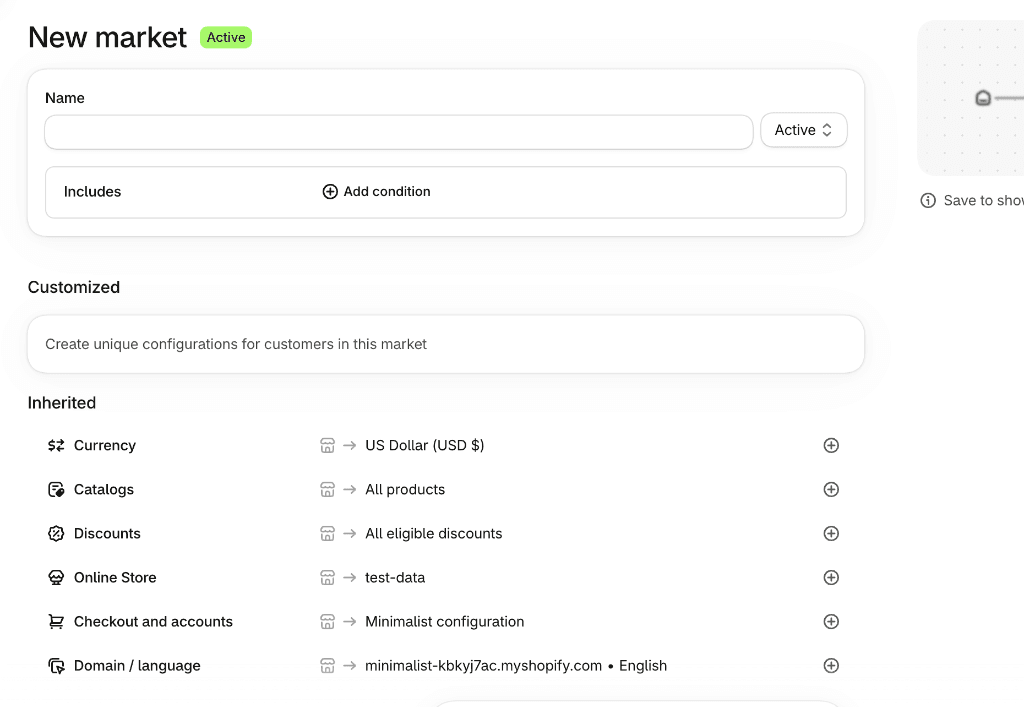Click the store icon in Online Store row
The image size is (1024, 707).
coord(327,578)
